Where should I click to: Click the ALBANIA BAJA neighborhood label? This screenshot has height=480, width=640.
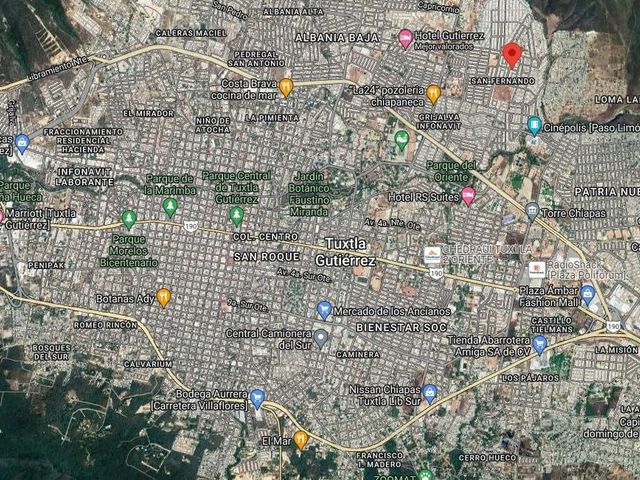pos(336,38)
